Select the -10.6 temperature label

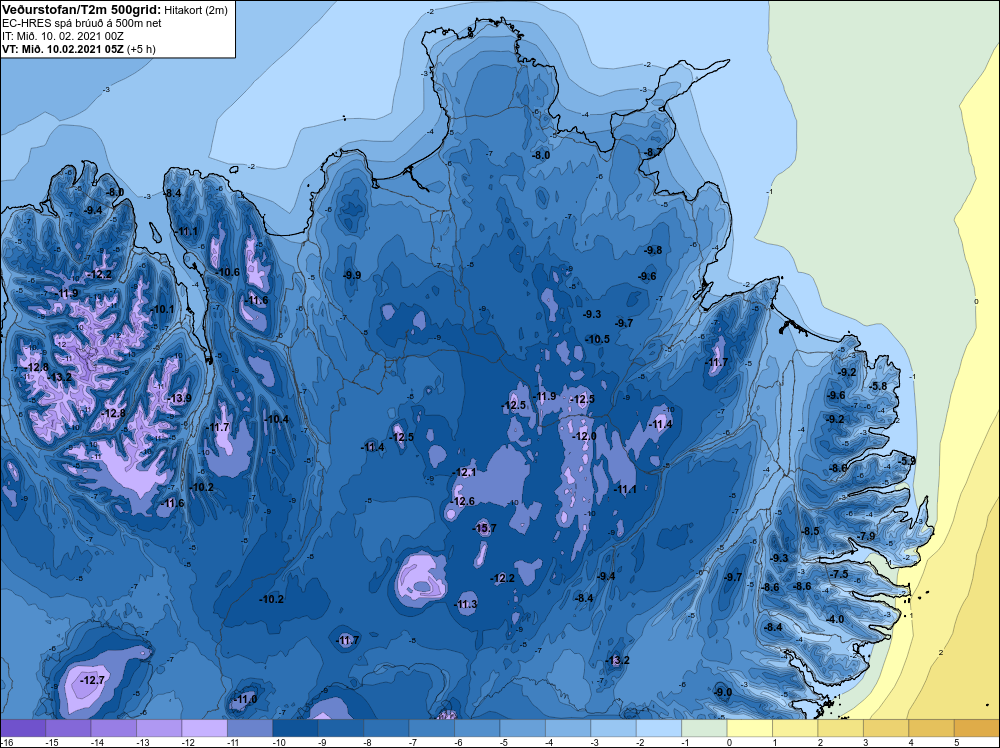point(228,272)
